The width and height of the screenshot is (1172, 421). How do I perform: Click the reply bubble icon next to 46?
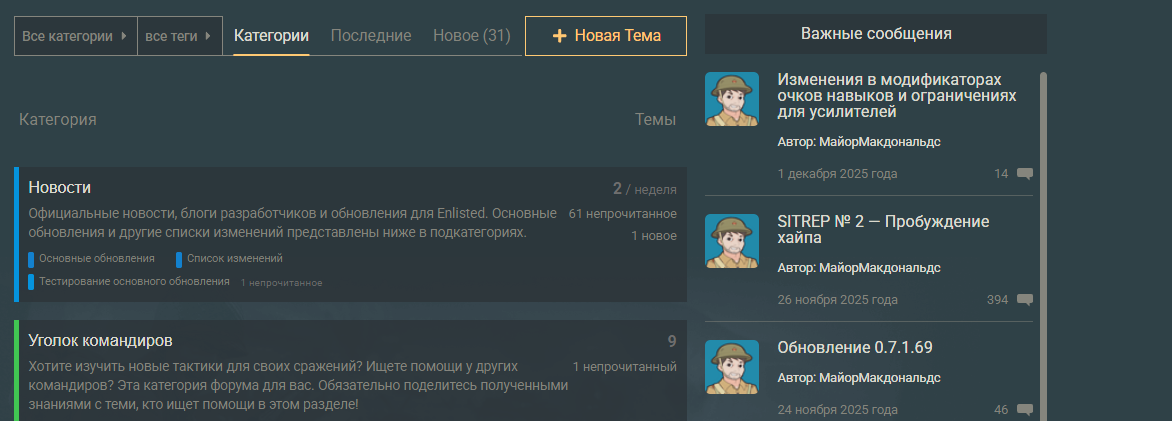coord(1024,410)
